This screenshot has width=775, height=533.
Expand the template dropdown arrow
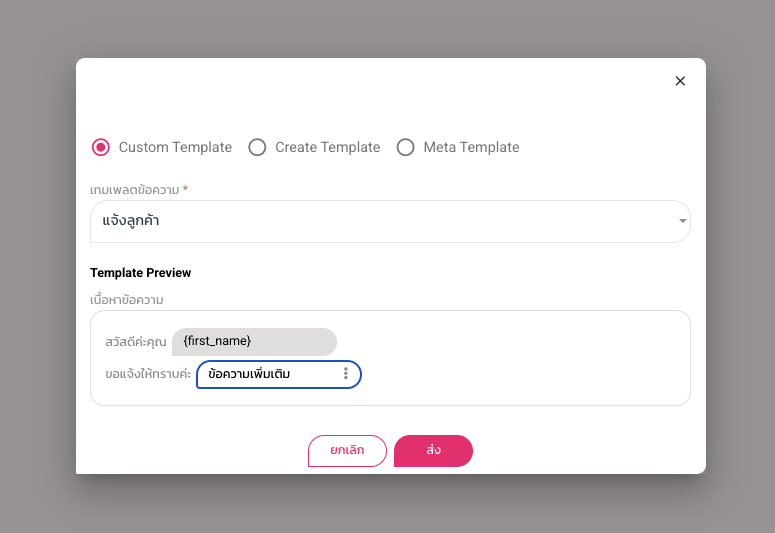click(682, 221)
